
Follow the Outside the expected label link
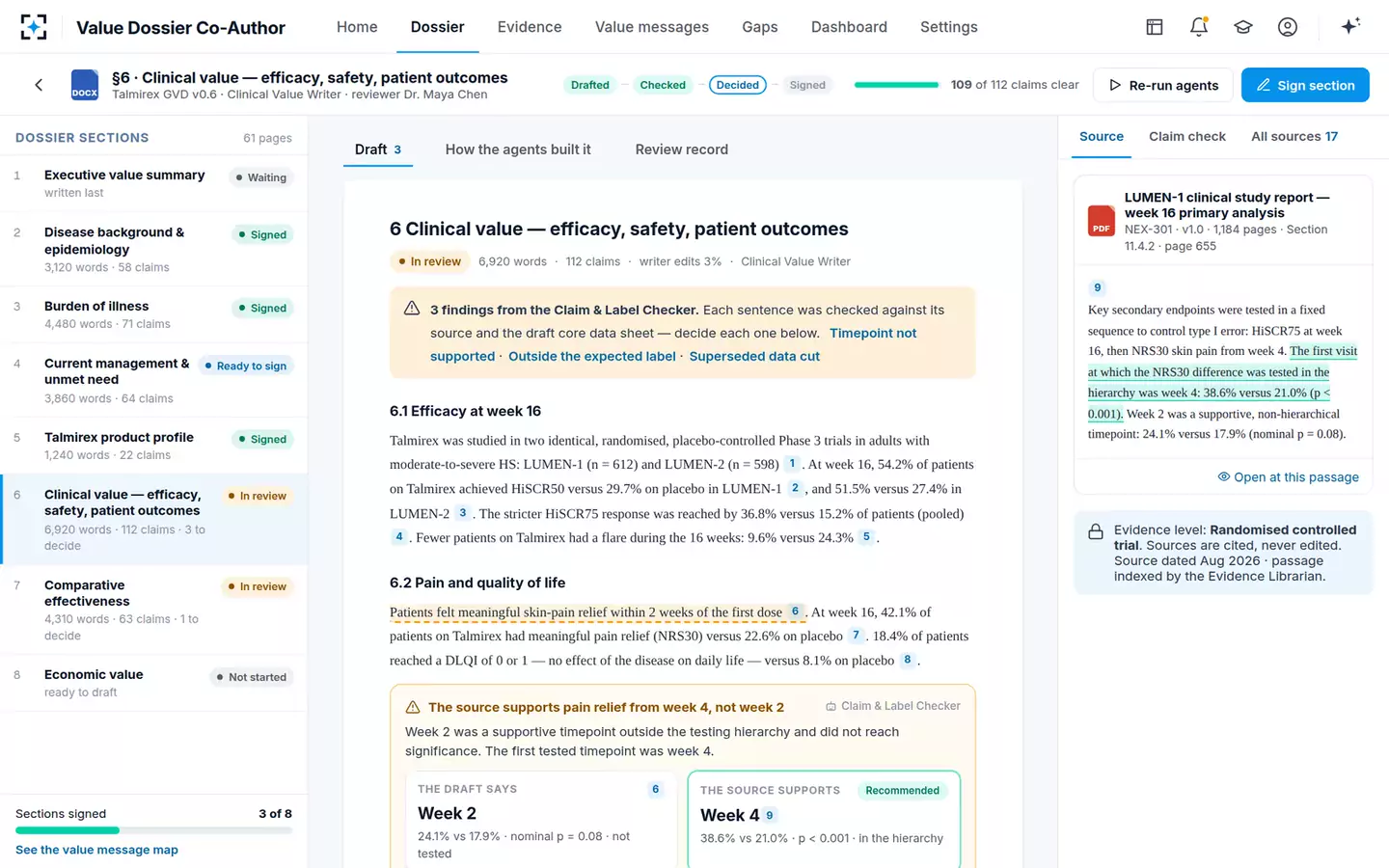tap(592, 356)
